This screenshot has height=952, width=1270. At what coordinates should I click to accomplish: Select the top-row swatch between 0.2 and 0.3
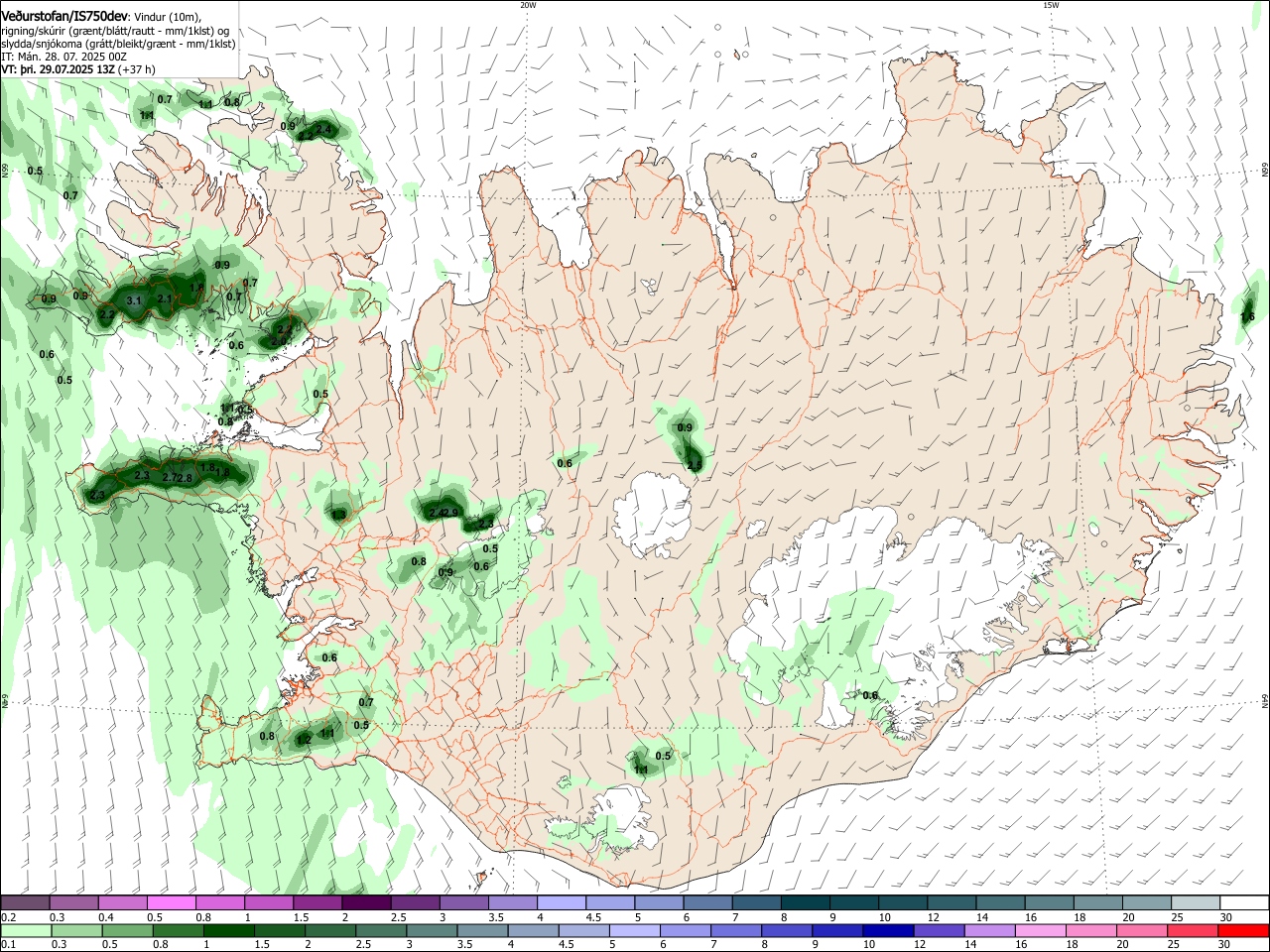25,903
